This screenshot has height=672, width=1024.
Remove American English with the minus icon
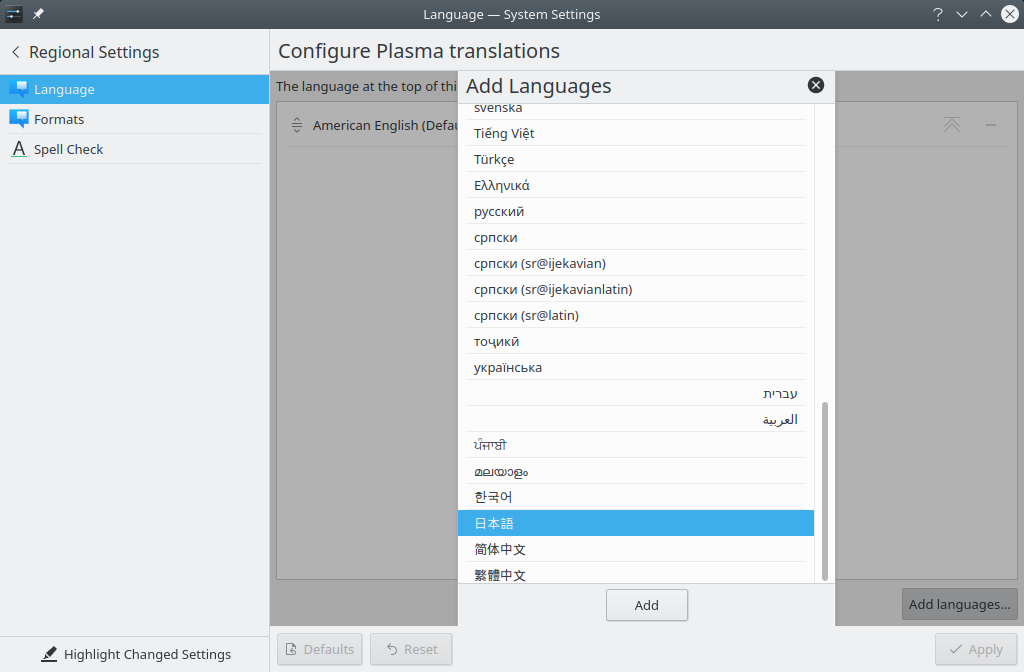point(991,125)
